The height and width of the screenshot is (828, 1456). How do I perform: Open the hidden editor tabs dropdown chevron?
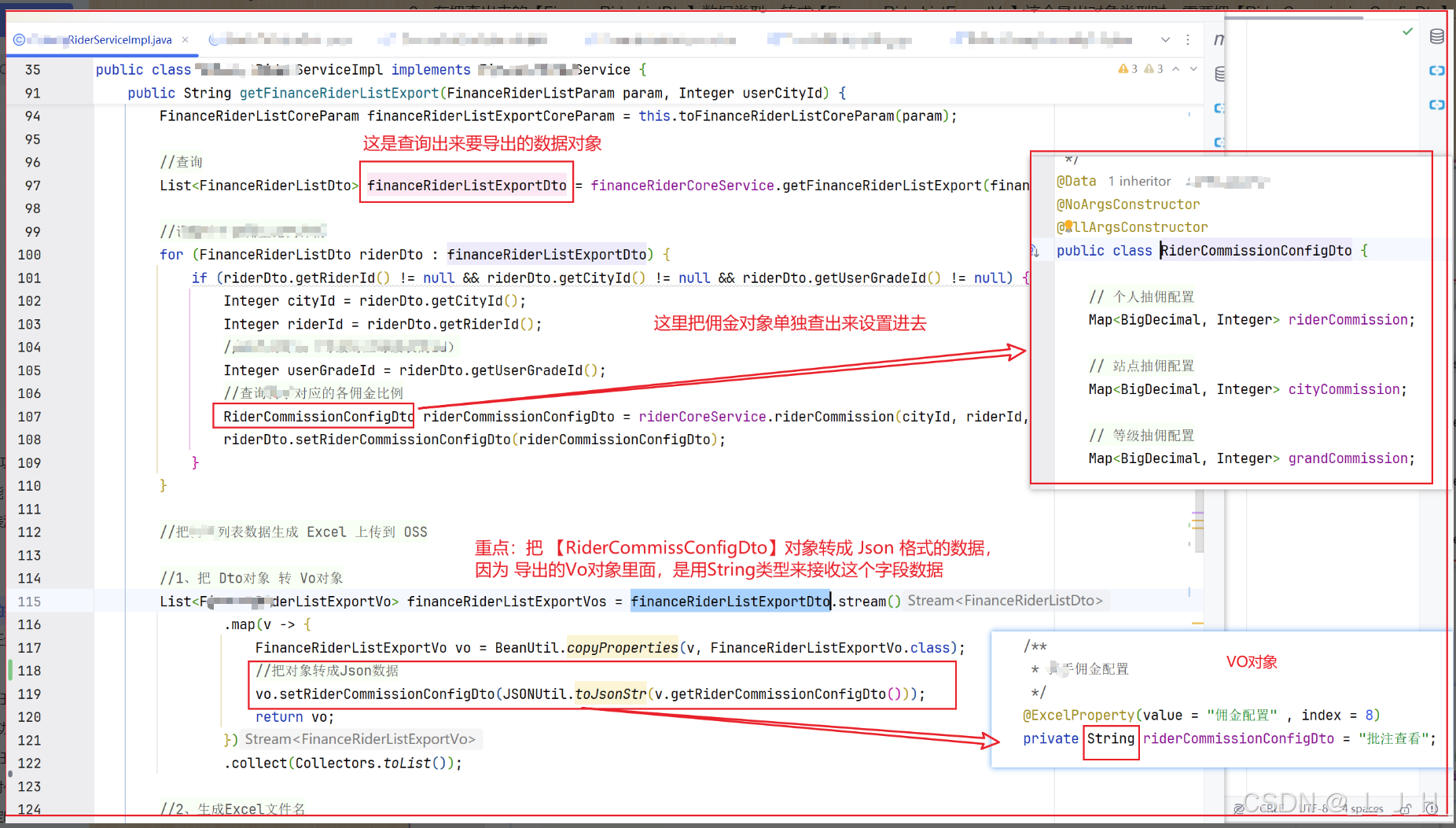click(x=1165, y=39)
